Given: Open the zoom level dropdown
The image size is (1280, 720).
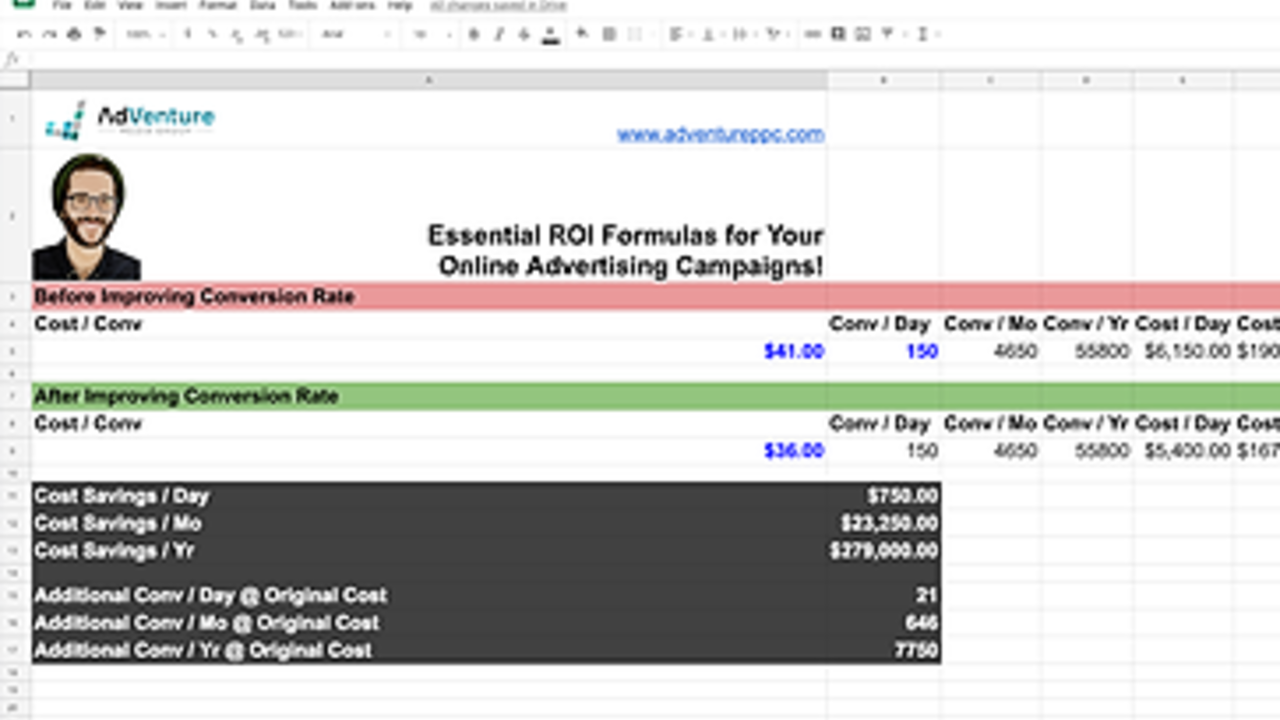Looking at the screenshot, I should click(144, 34).
